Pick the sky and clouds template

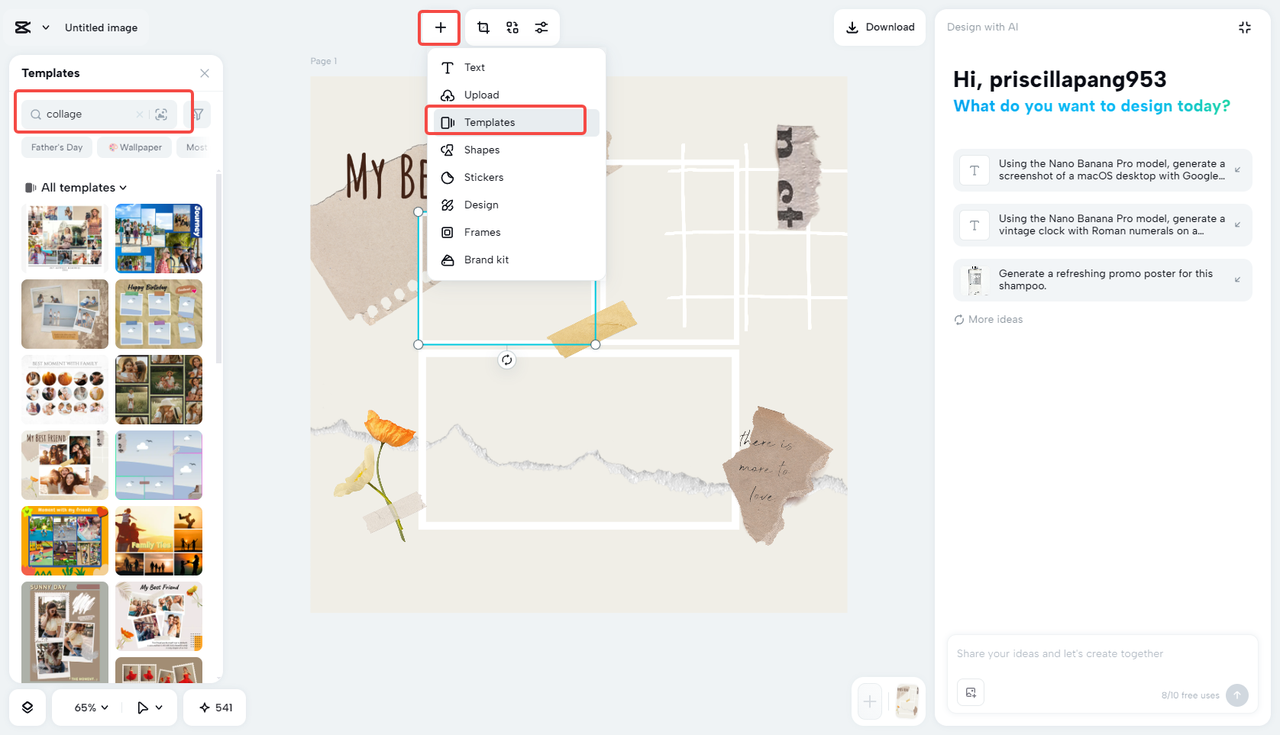pos(158,465)
